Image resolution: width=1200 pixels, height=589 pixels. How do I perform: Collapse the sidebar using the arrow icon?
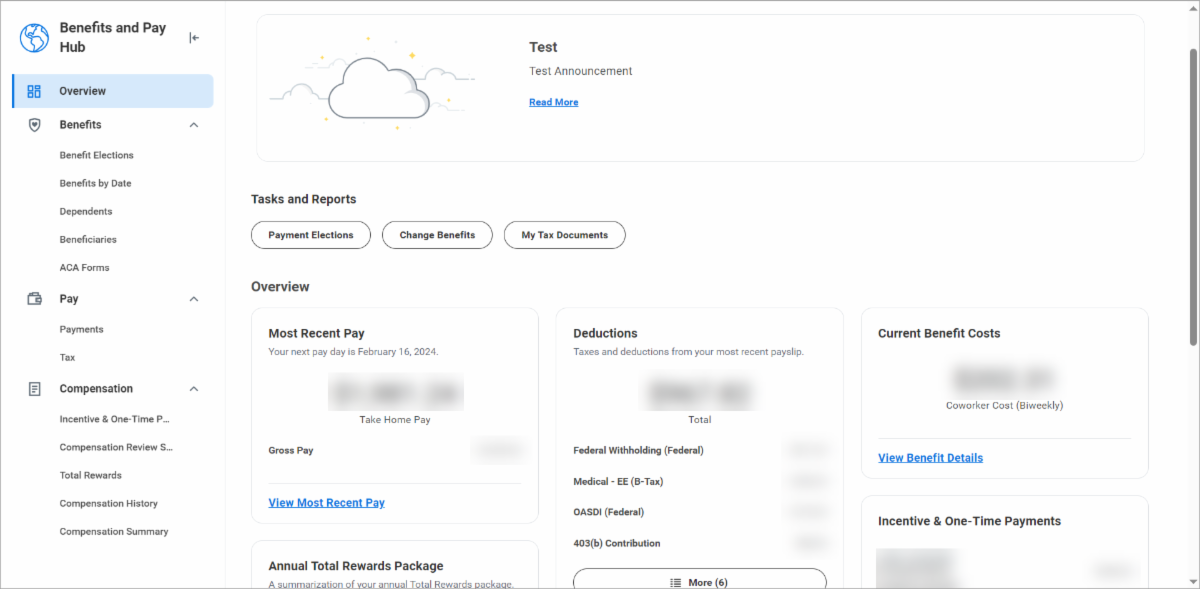click(x=193, y=37)
